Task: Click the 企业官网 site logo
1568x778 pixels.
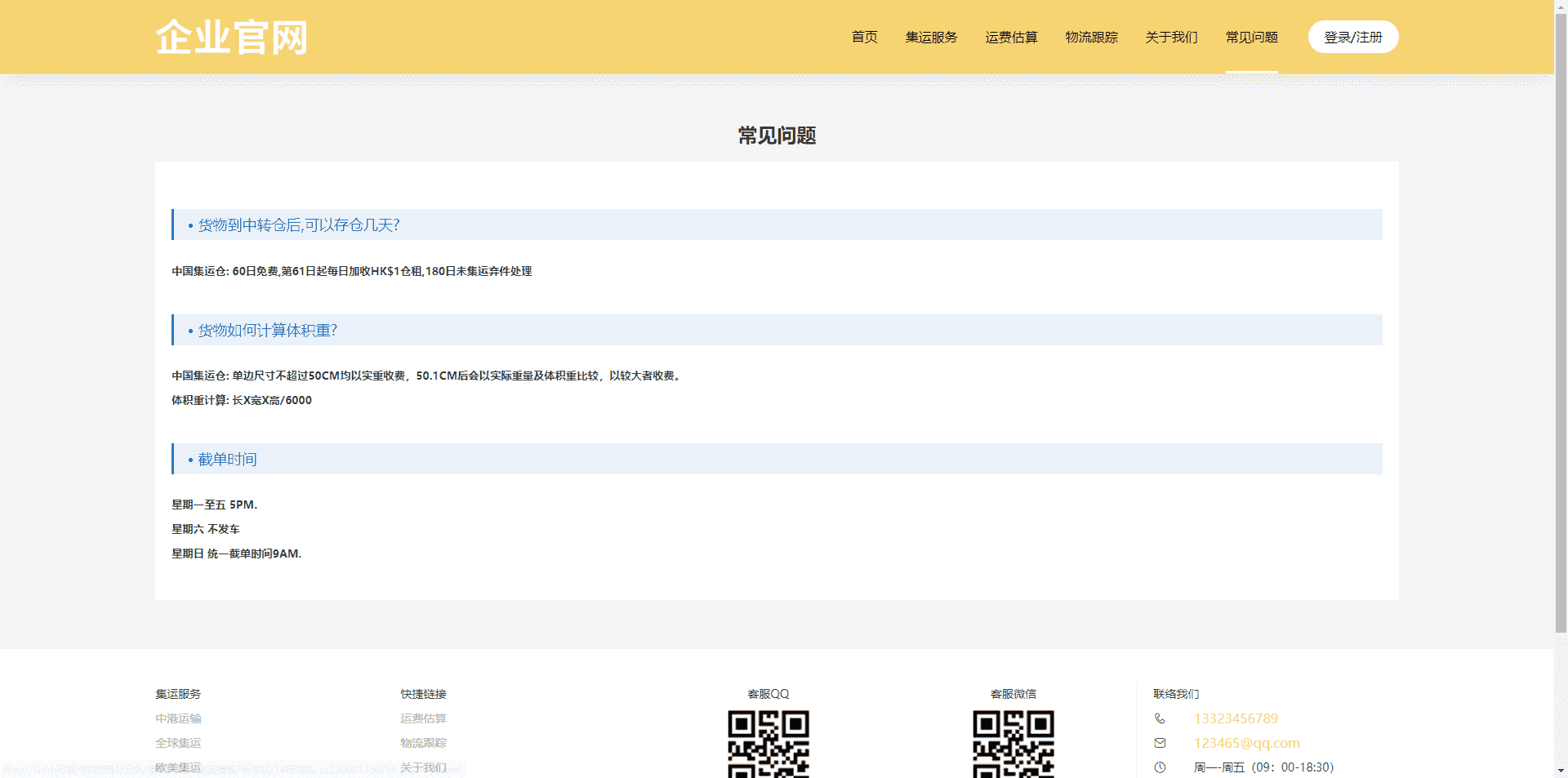Action: (232, 38)
